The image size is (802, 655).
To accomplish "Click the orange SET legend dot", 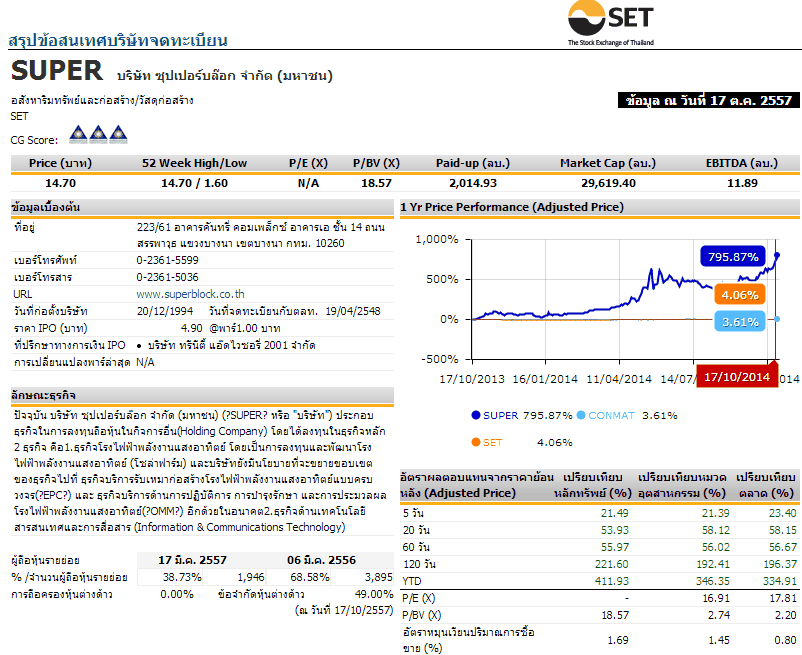I will point(476,442).
